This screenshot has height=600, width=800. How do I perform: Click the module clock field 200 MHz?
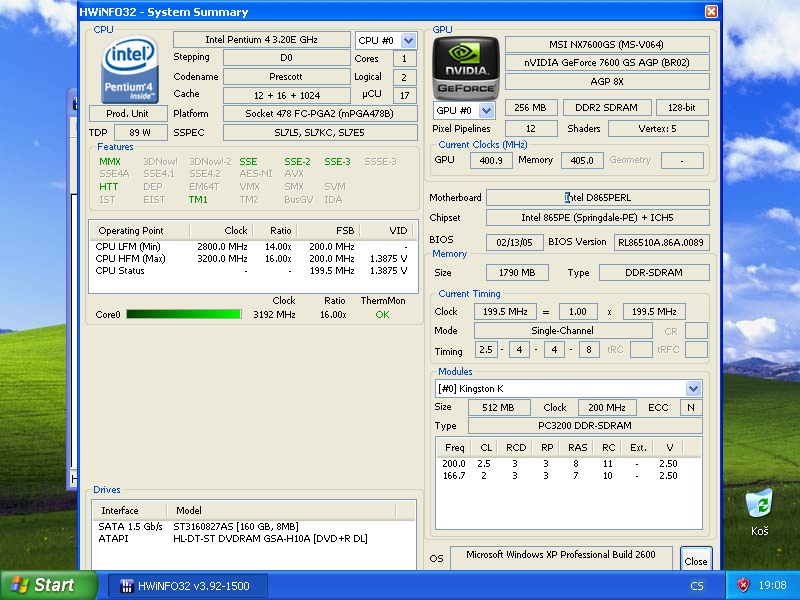[607, 408]
